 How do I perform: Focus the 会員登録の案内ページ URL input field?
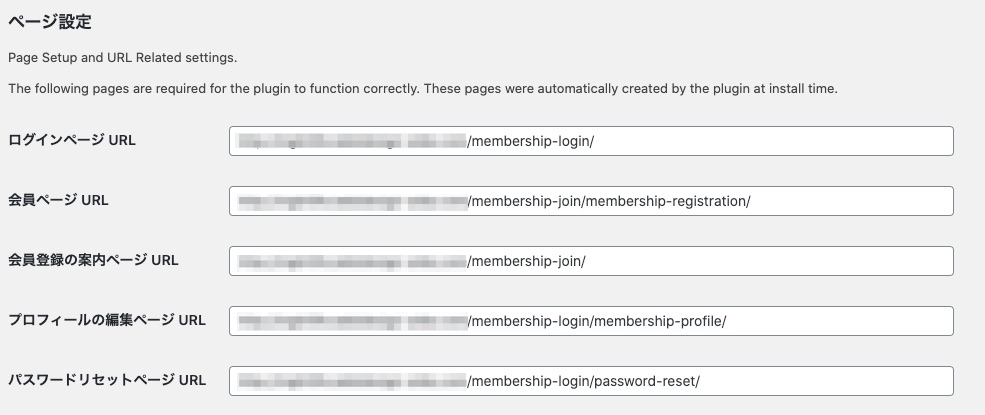point(591,261)
